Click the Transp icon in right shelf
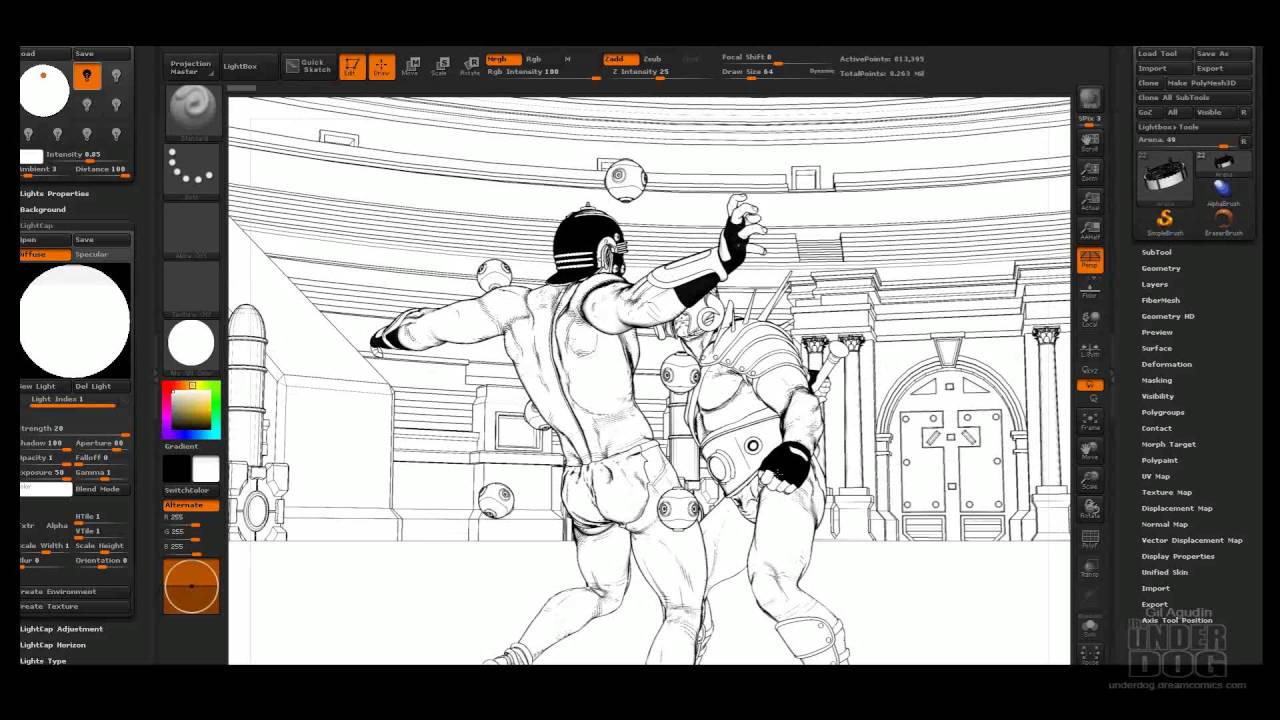 (1090, 568)
